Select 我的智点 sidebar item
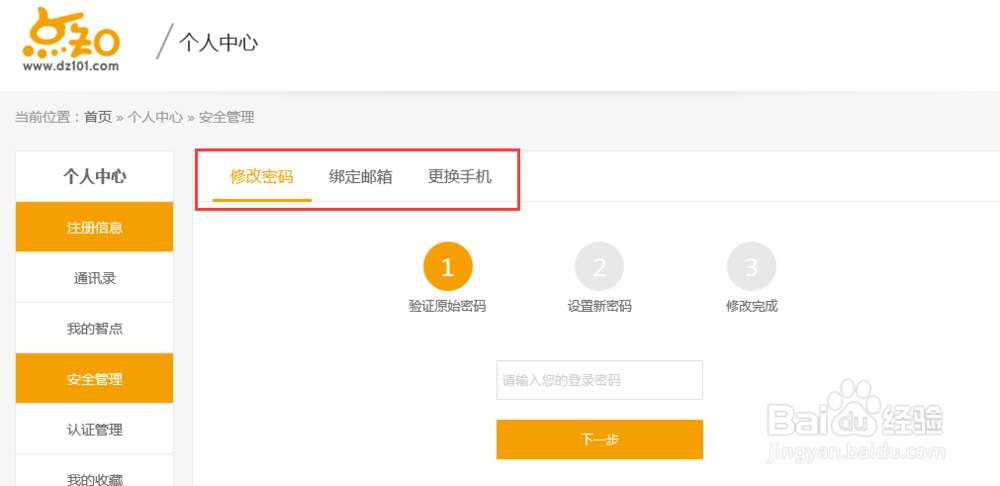This screenshot has width=1000, height=486. [94, 329]
